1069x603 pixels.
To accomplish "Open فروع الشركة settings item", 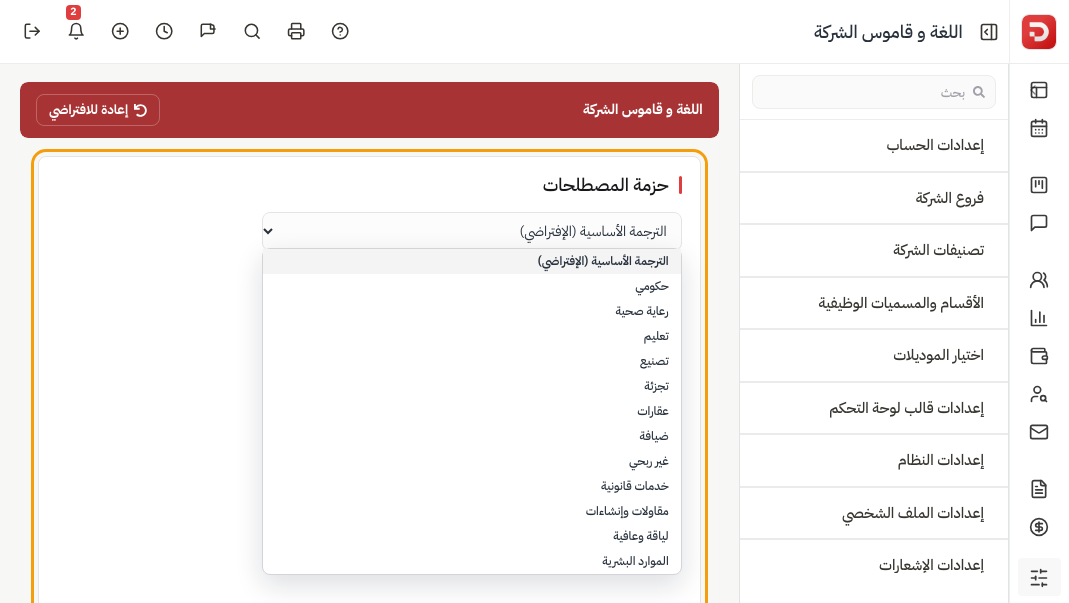I will click(x=874, y=198).
